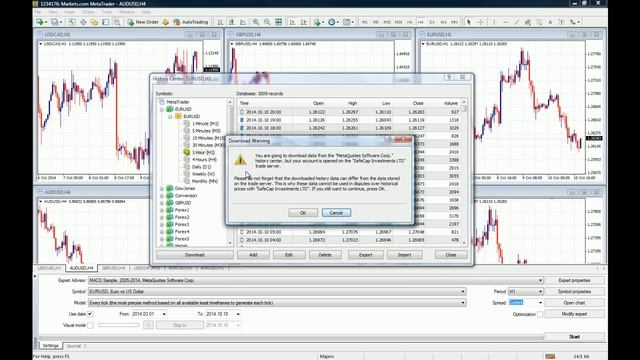
Task: Click History Center records vertical scrollbar
Action: point(464,173)
